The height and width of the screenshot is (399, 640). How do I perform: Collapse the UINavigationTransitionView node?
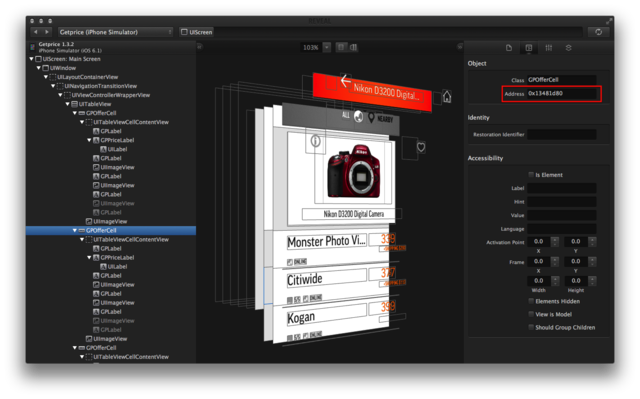point(53,86)
